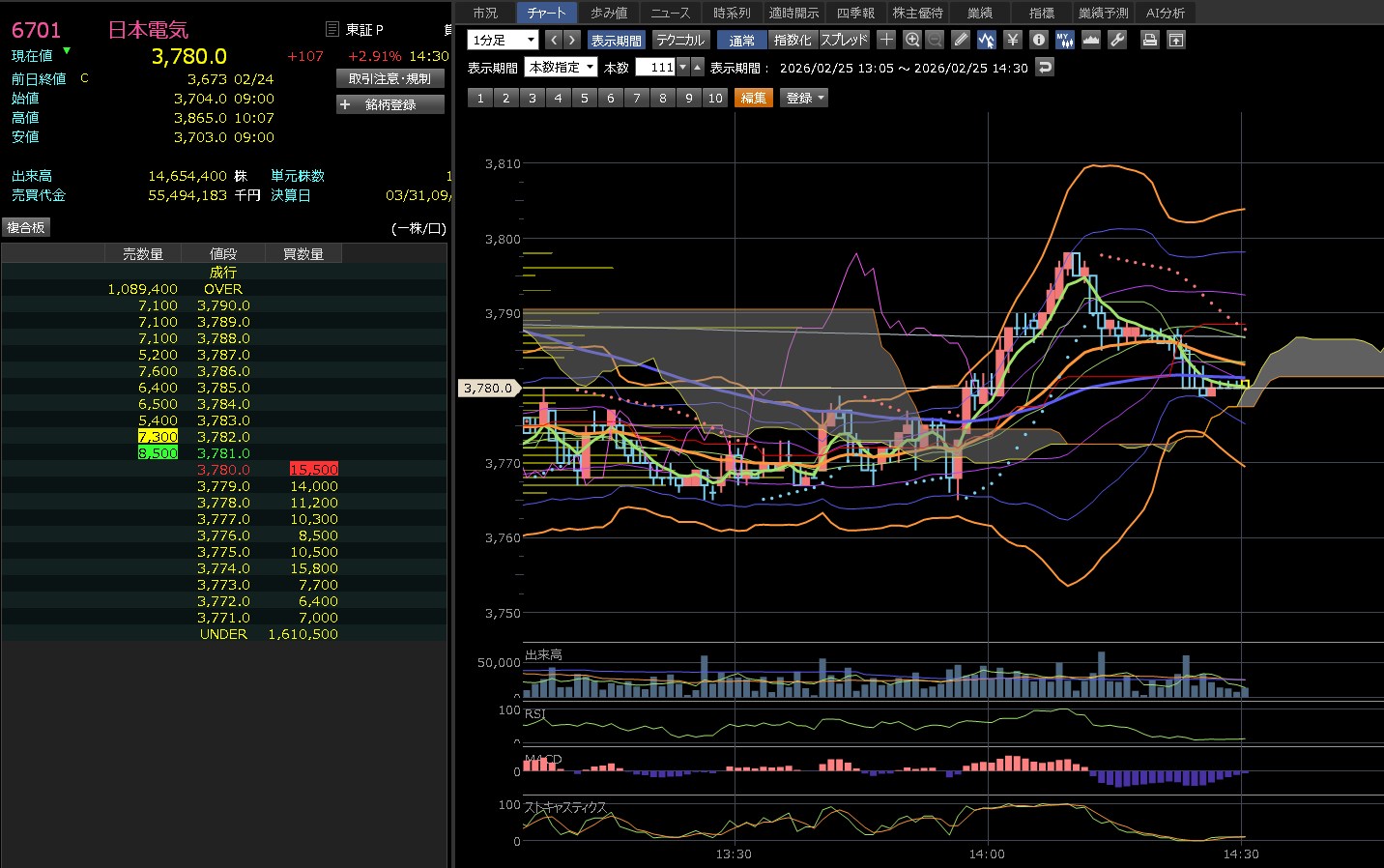The image size is (1384, 868).
Task: Click the 銘柄登録 button
Action: (x=390, y=104)
